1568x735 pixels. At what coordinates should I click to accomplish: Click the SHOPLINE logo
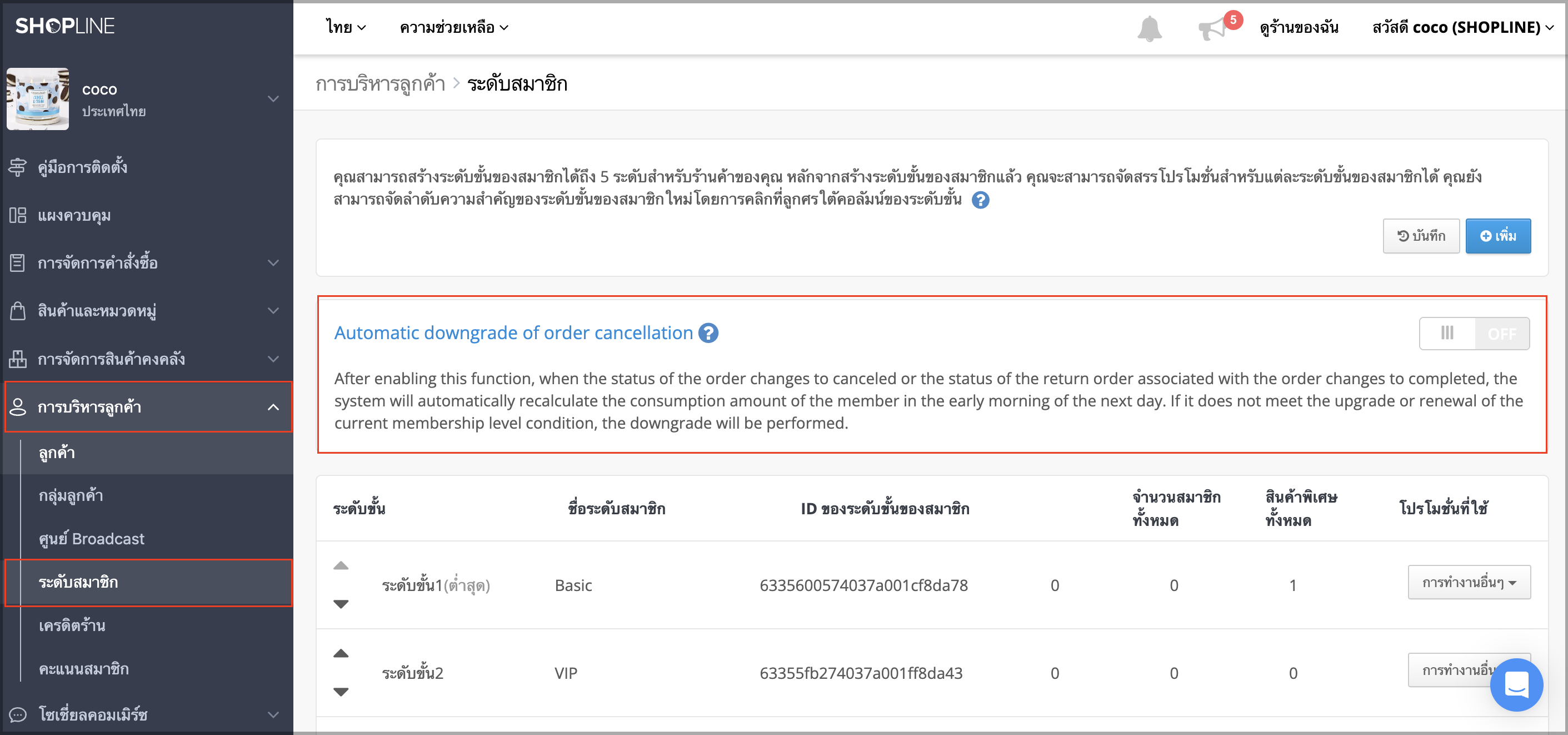pos(64,26)
